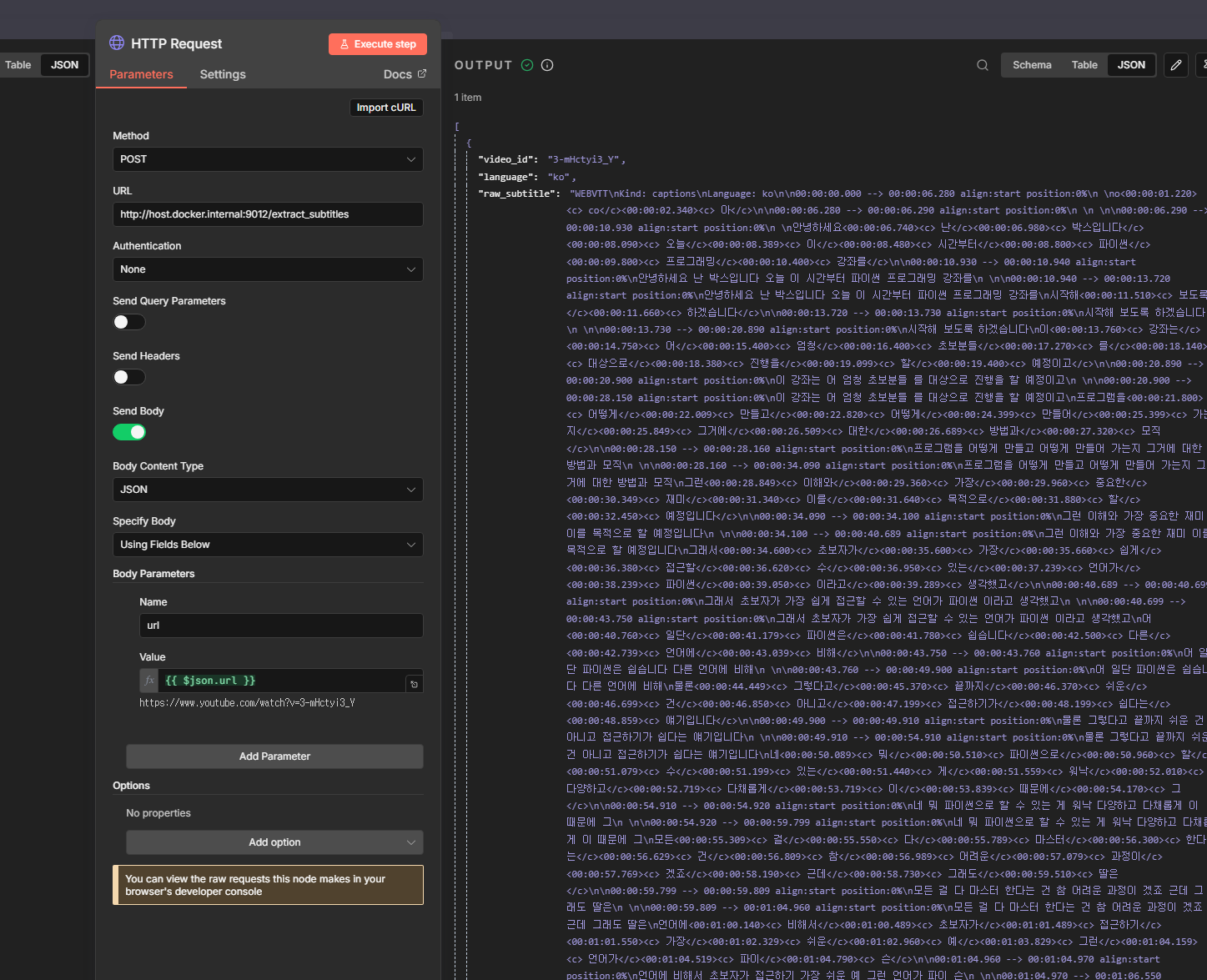Screen dimensions: 1207x980
Task: Click into the URL input field
Action: coord(268,214)
